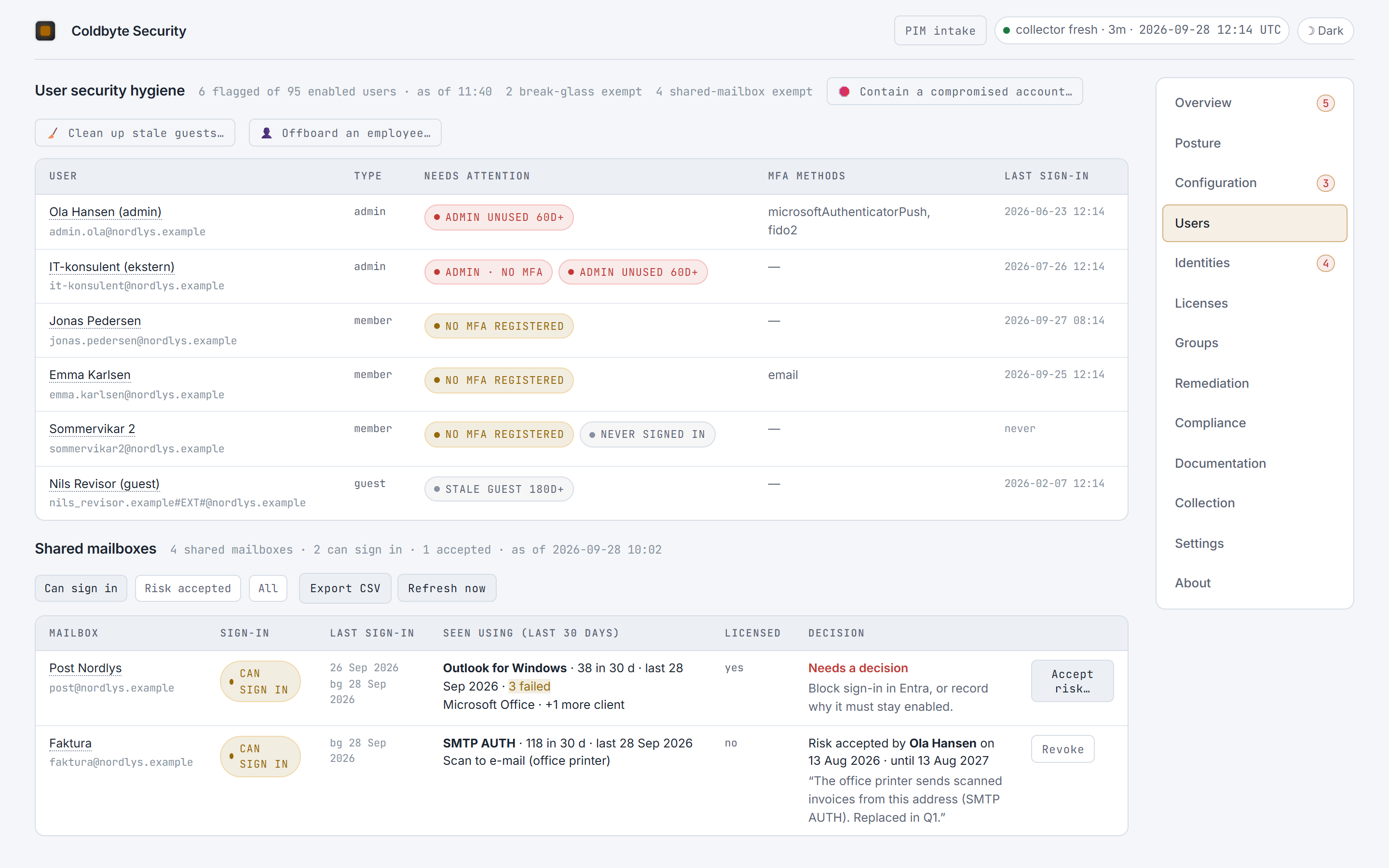Click the Coldbyte Security logo icon
The height and width of the screenshot is (868, 1389).
pyautogui.click(x=45, y=31)
